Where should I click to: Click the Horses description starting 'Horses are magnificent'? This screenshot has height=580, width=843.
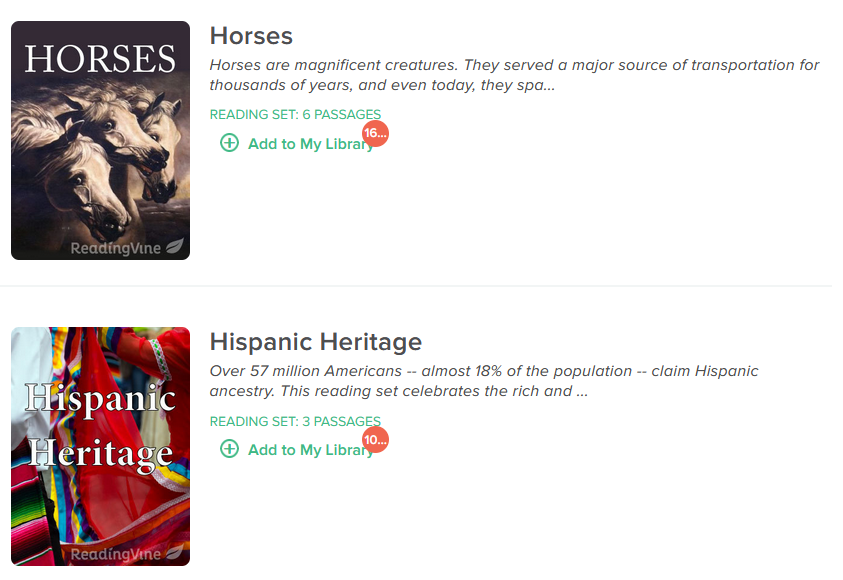514,75
